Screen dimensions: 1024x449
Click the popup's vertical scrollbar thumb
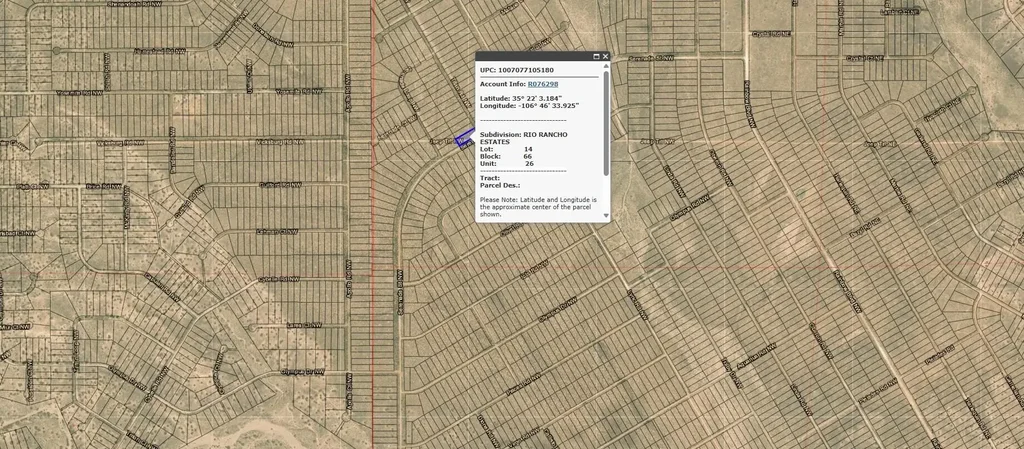tap(605, 120)
